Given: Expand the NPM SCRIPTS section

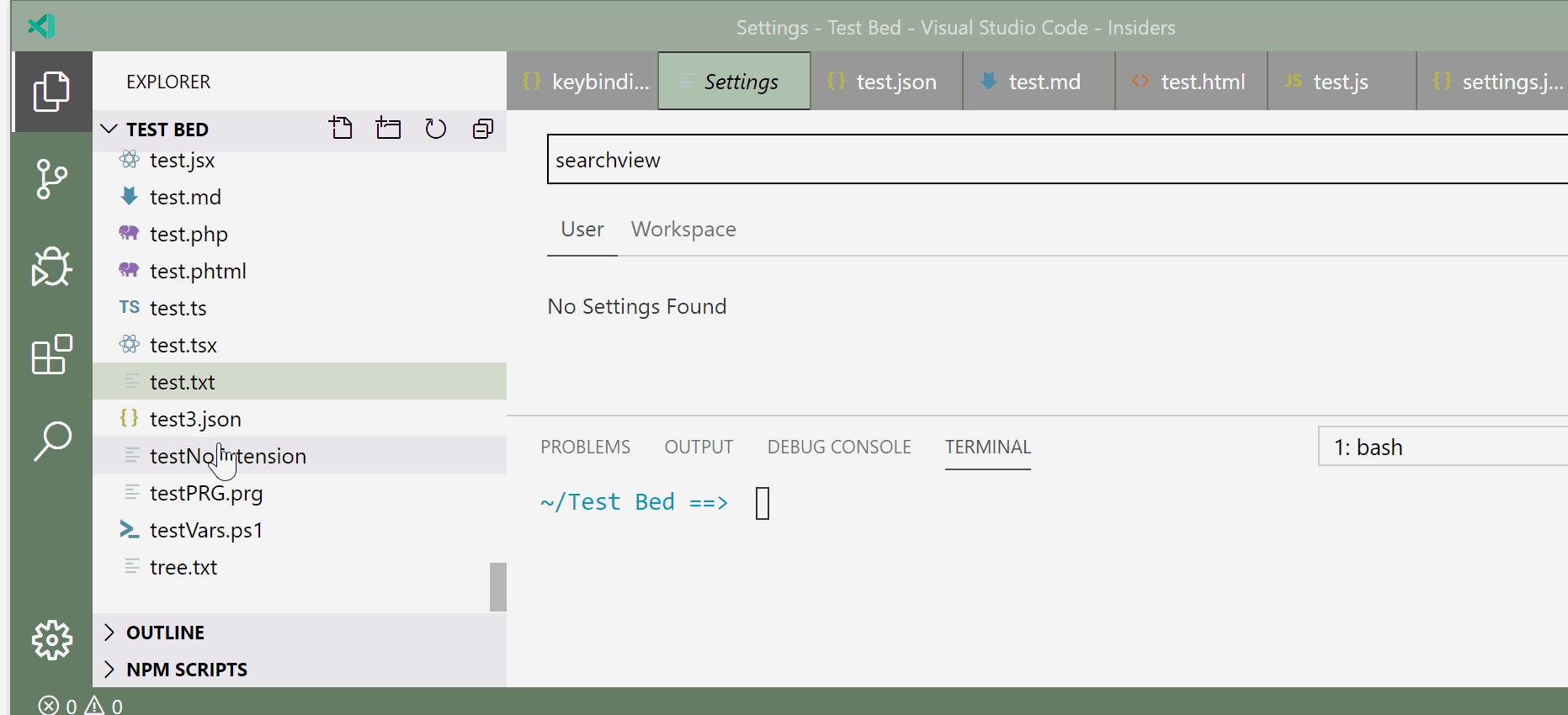Looking at the screenshot, I should tap(300, 670).
